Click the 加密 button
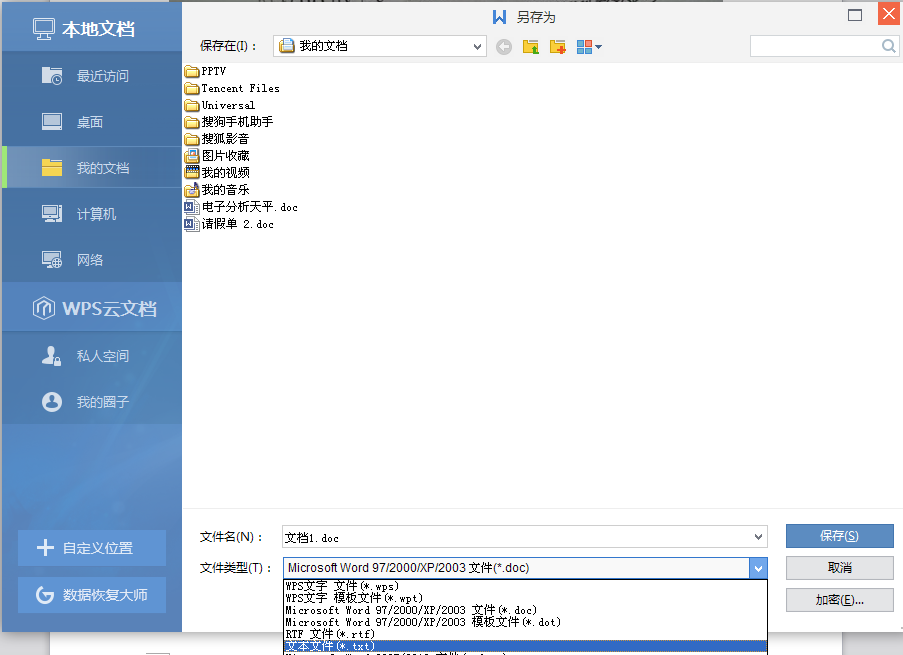 pyautogui.click(x=840, y=600)
